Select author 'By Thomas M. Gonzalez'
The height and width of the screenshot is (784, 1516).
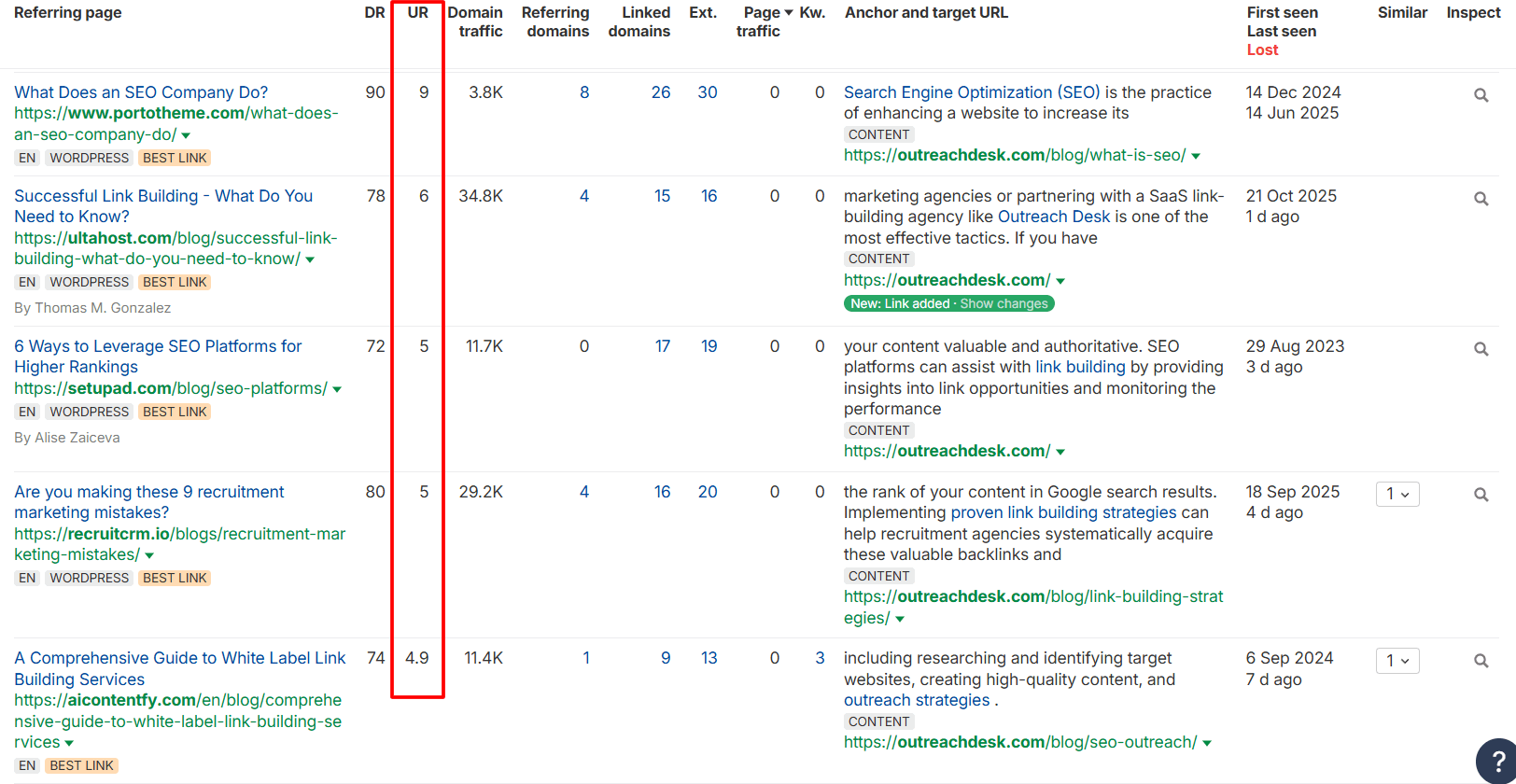coord(92,308)
